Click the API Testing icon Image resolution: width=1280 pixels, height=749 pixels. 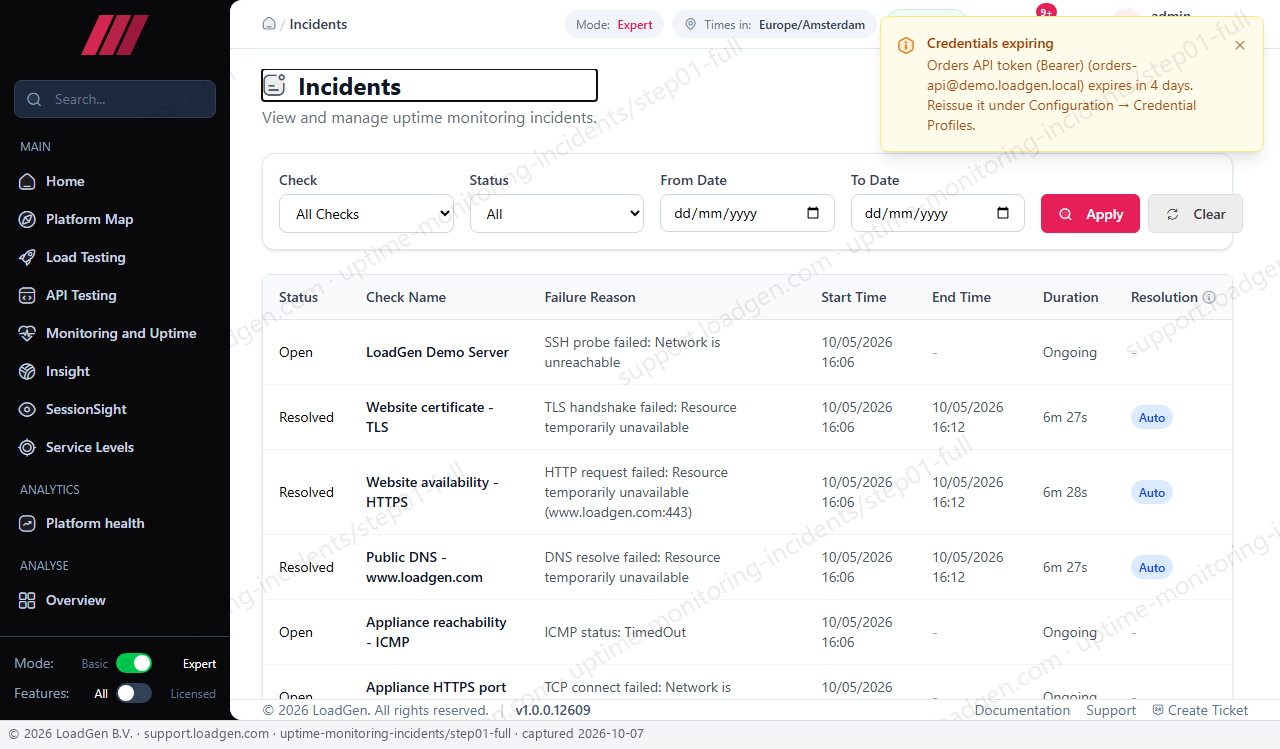27,295
